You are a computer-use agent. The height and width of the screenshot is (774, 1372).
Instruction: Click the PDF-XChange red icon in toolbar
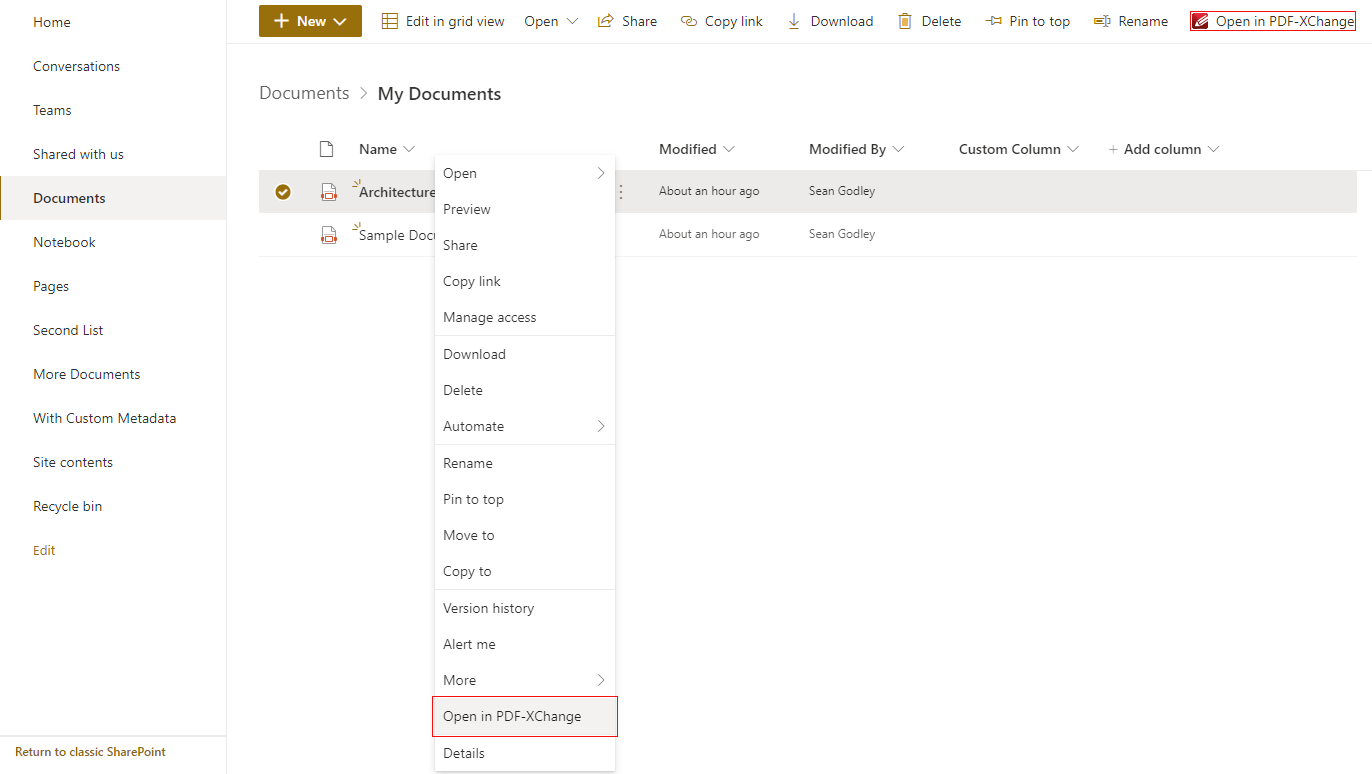click(1201, 21)
